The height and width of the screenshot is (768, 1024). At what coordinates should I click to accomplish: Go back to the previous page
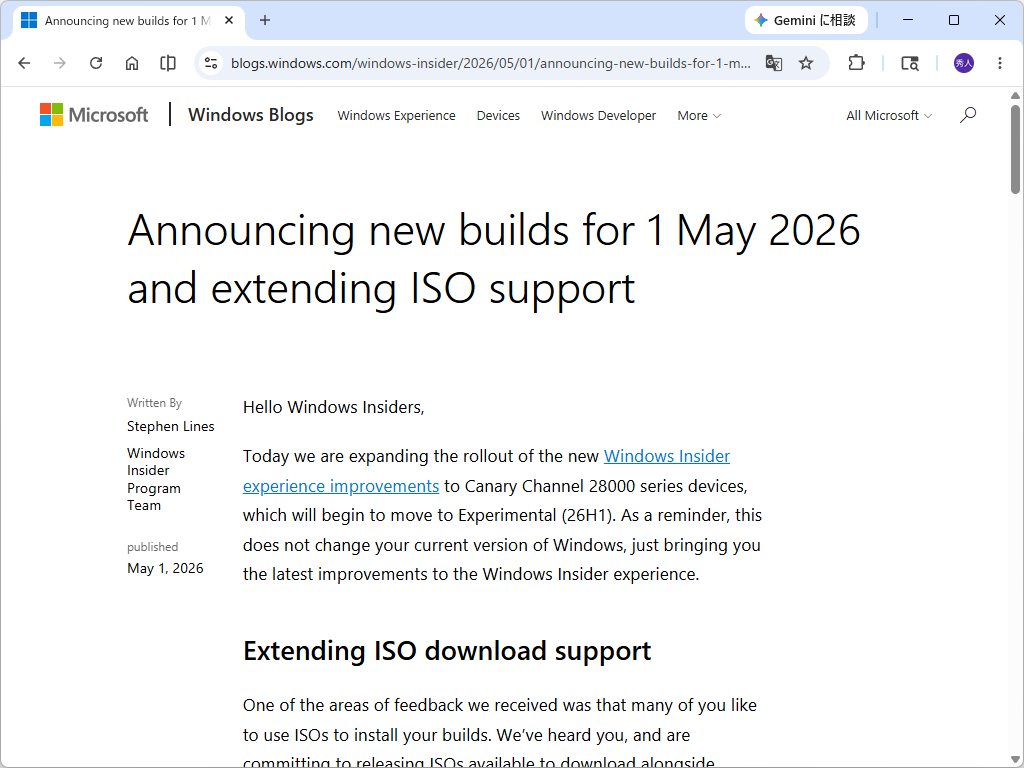pos(24,63)
